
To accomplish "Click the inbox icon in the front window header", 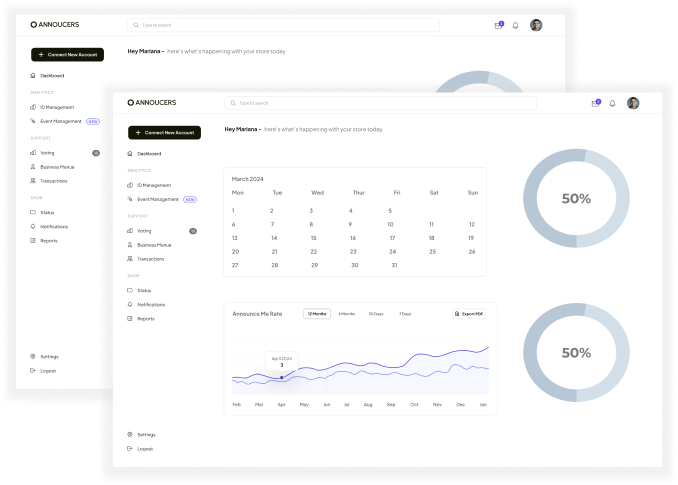I will pyautogui.click(x=596, y=103).
